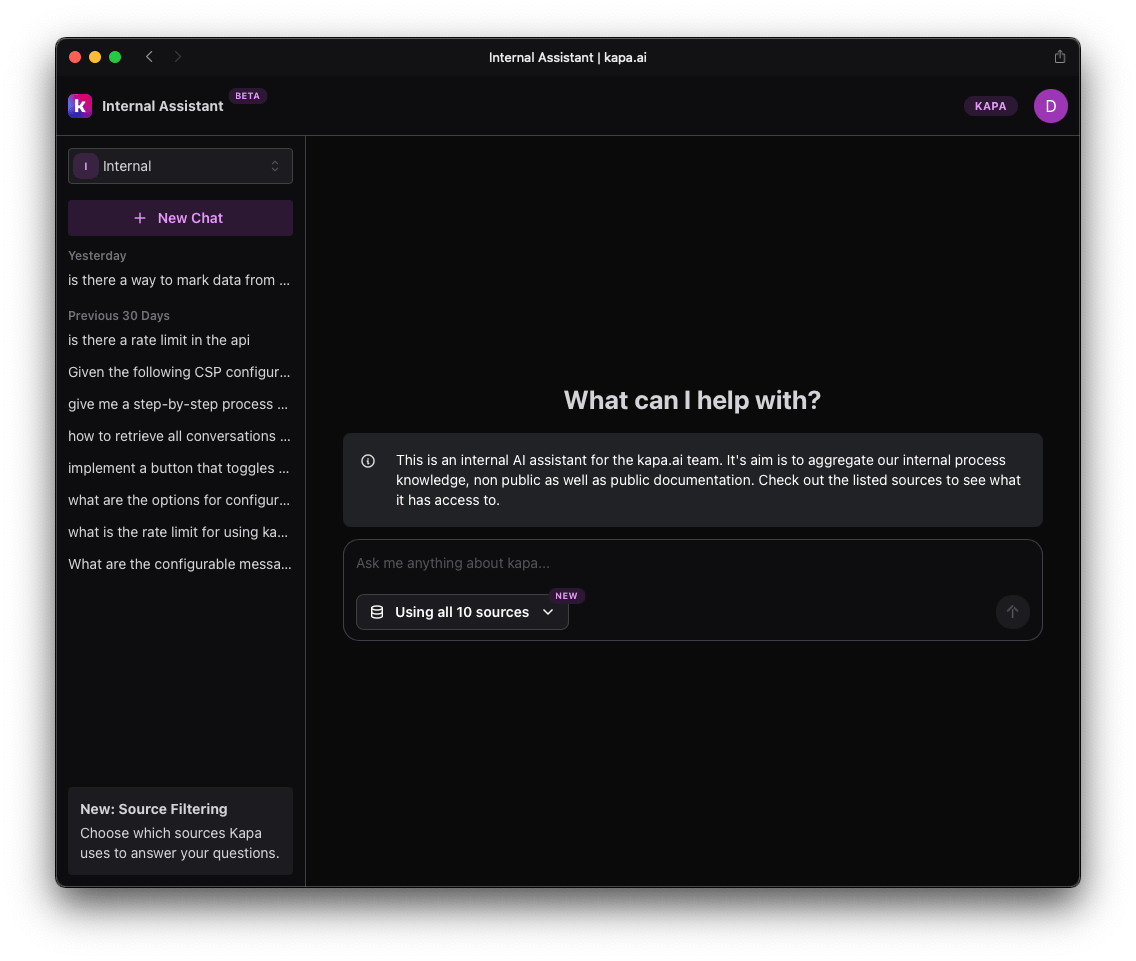Close the window with the red button
The image size is (1136, 961).
(75, 57)
